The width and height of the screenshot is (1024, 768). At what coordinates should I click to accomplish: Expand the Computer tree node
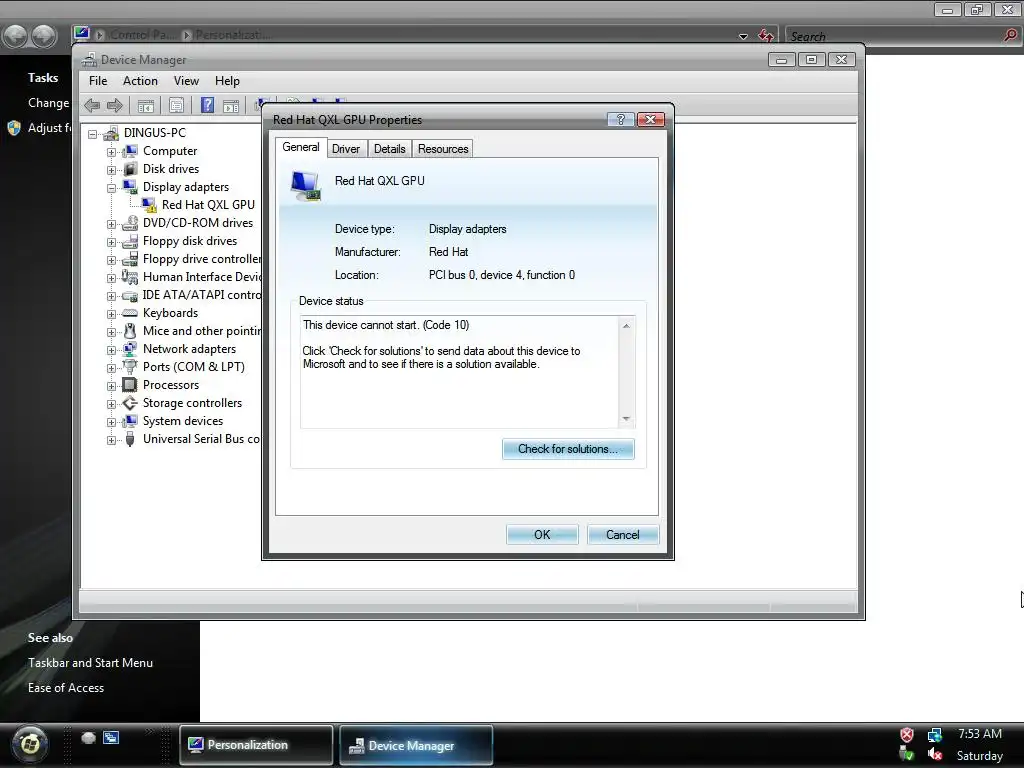pyautogui.click(x=112, y=152)
